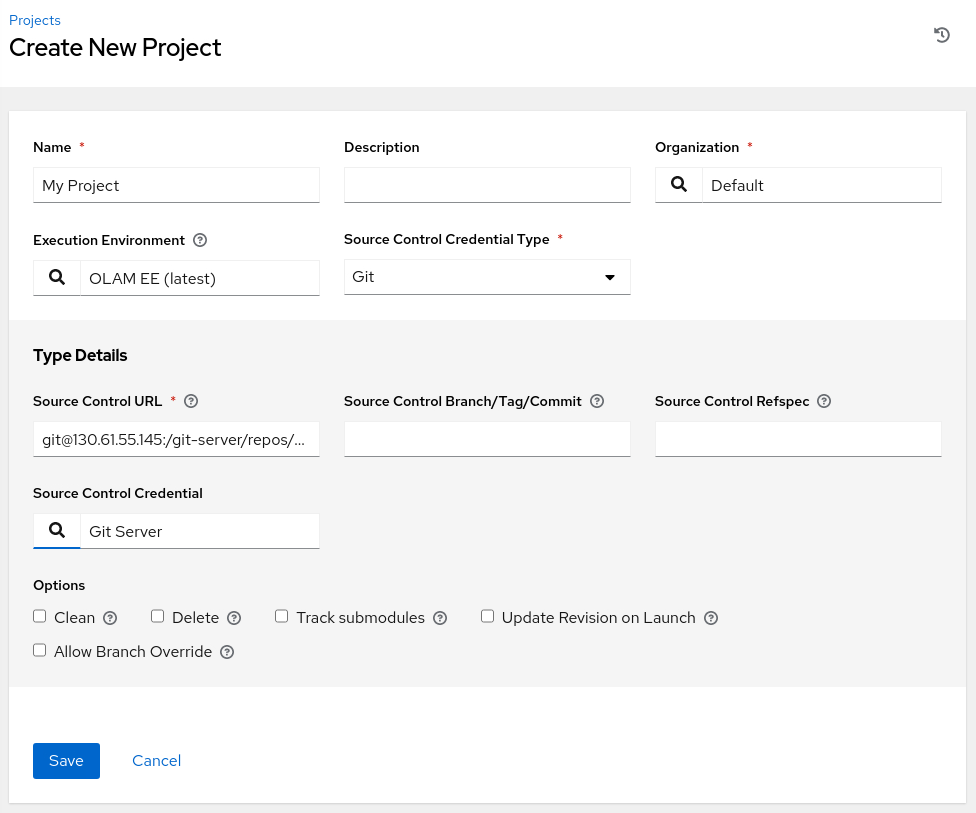The height and width of the screenshot is (813, 976).
Task: Show help for Execution Environment
Action: point(200,240)
